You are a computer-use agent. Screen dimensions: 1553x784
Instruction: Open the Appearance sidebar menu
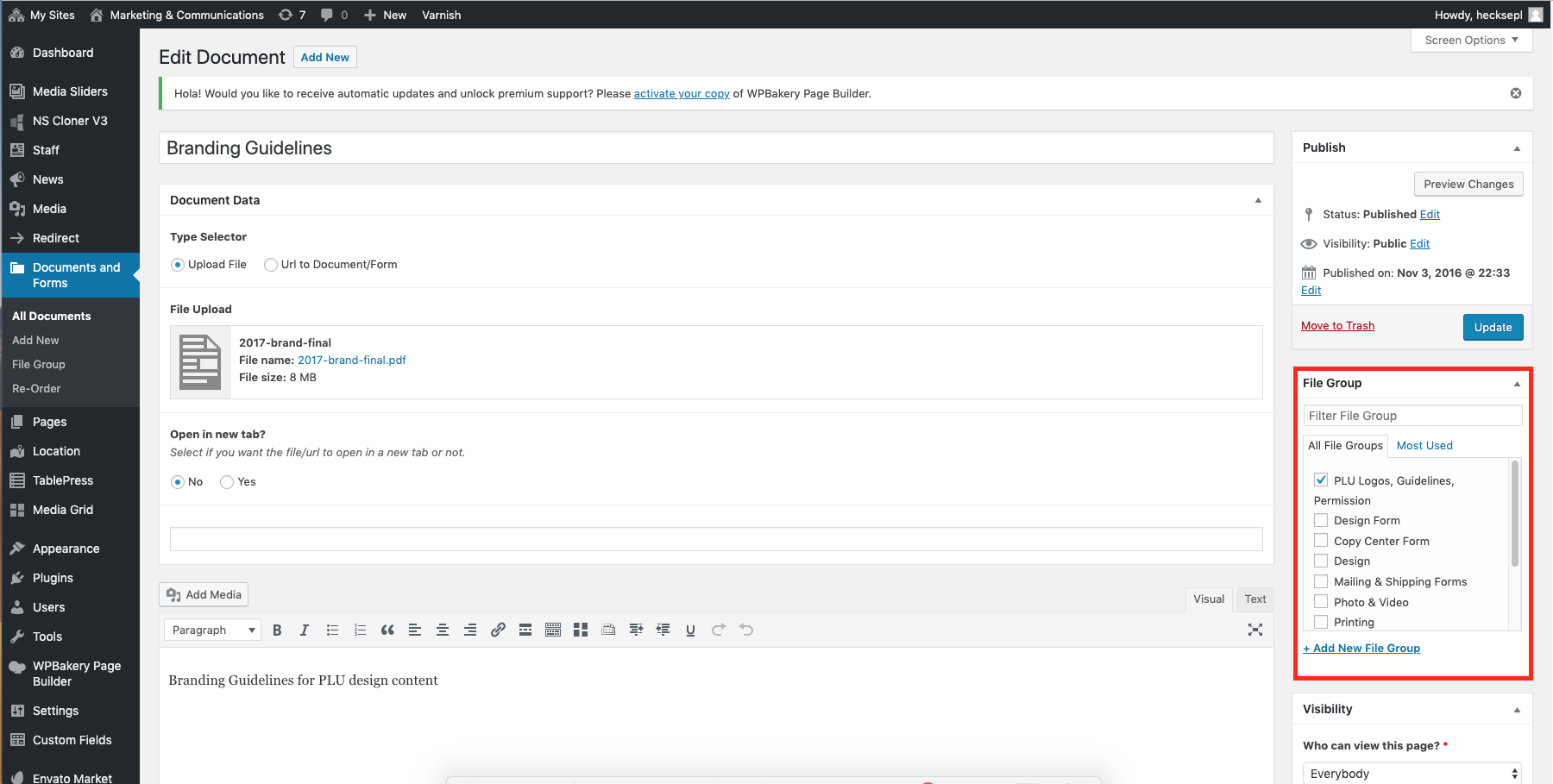pyautogui.click(x=66, y=549)
